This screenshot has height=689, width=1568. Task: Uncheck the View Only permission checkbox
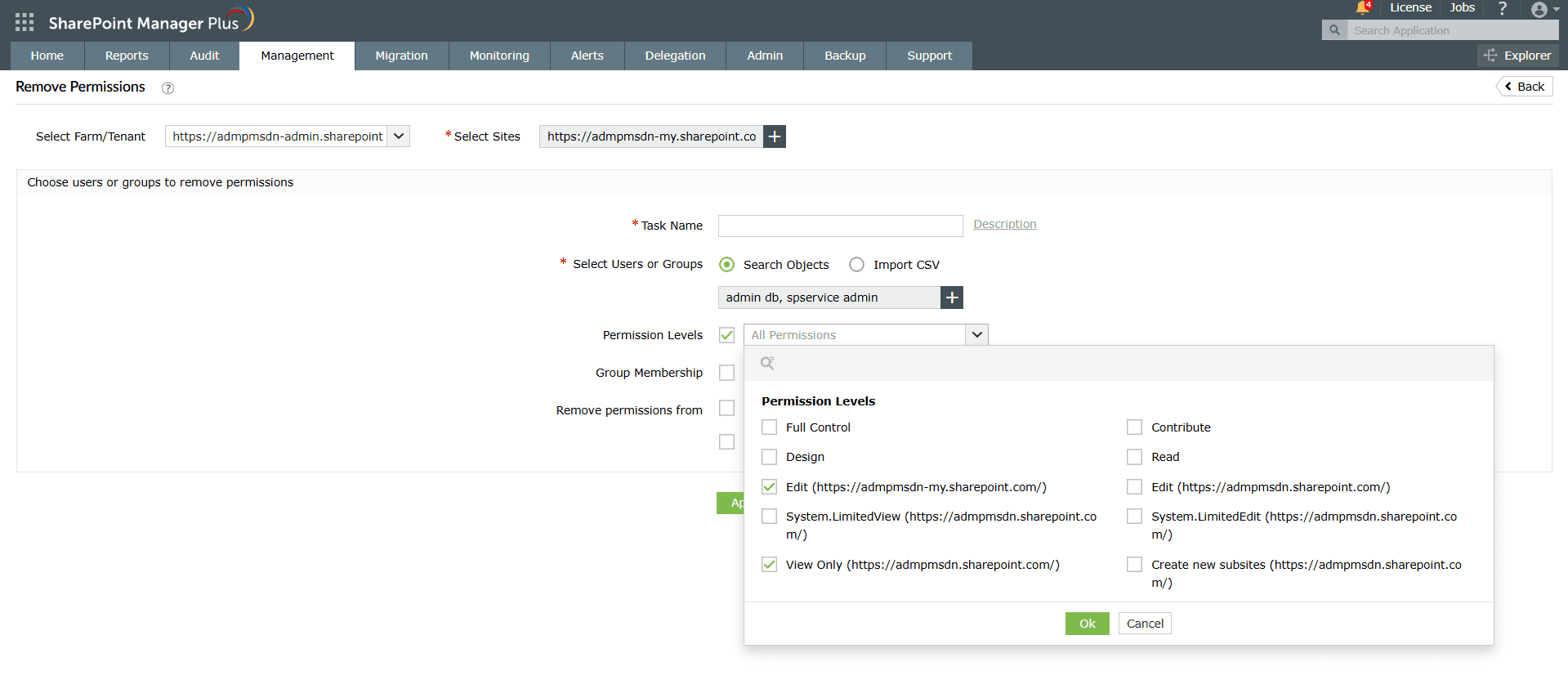[x=769, y=565]
